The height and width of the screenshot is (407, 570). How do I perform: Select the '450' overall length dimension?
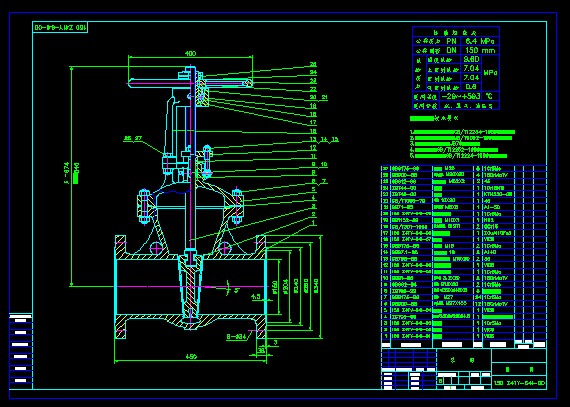point(191,357)
